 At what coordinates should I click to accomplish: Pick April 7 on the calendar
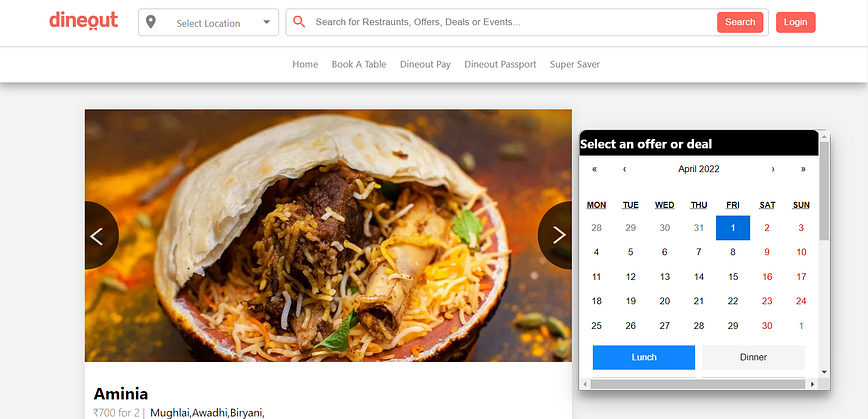[699, 252]
